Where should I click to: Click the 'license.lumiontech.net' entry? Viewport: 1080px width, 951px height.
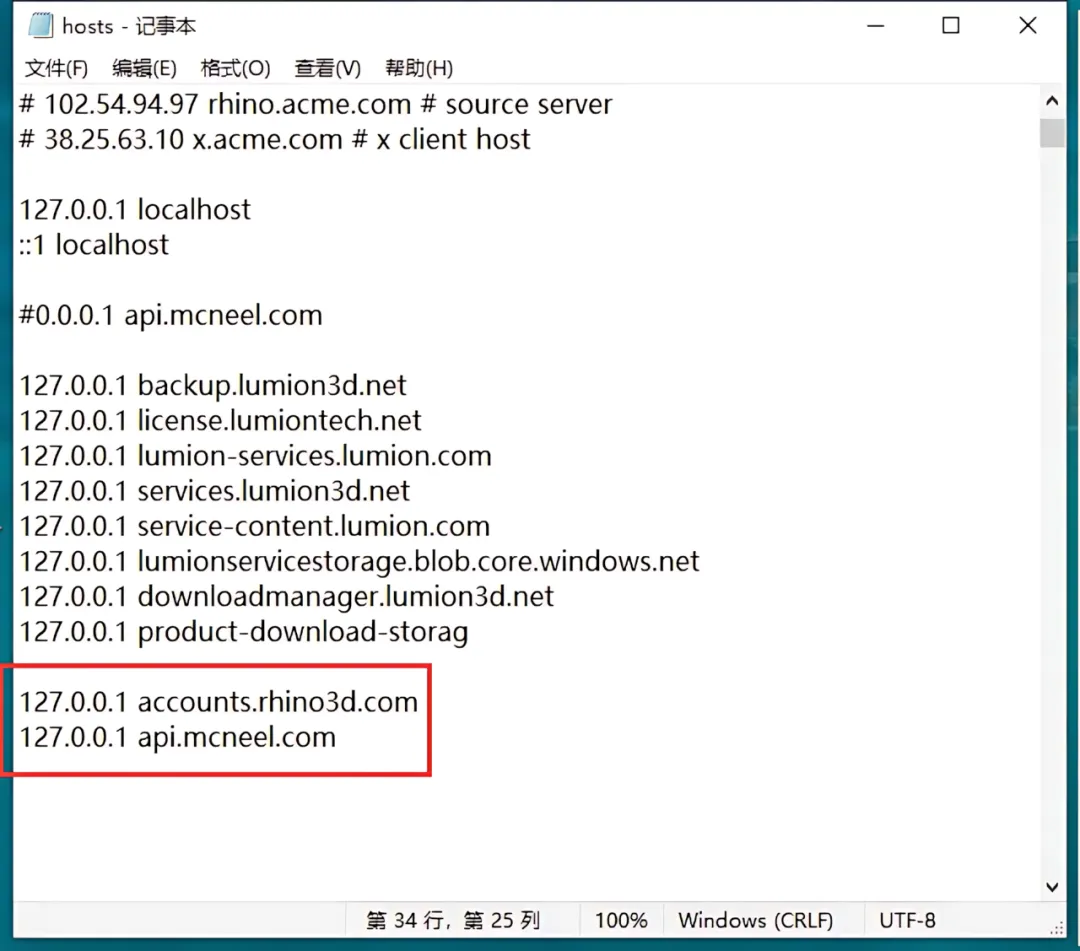220,421
